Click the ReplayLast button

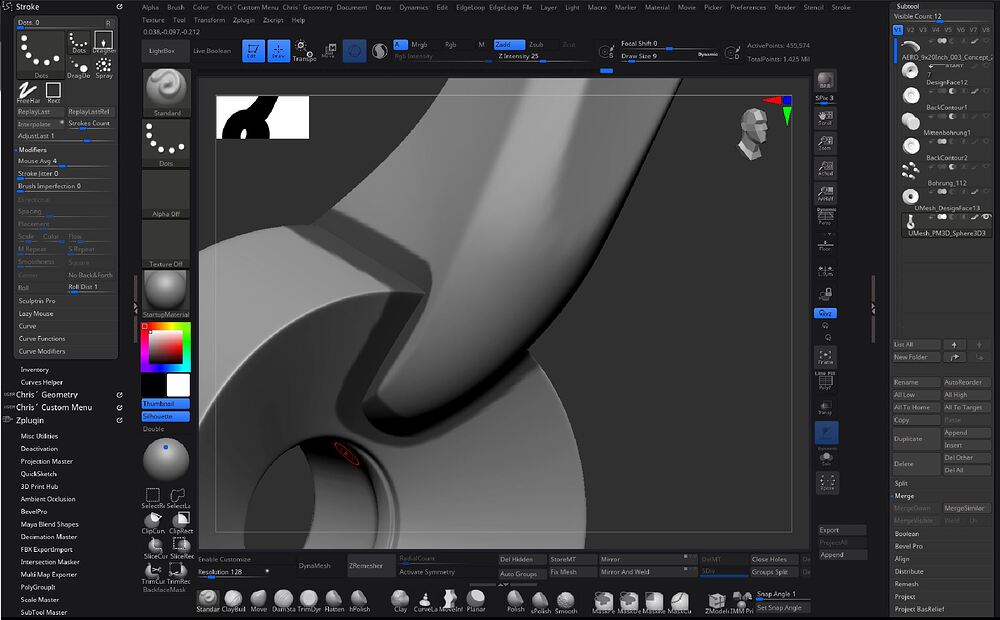click(x=40, y=112)
